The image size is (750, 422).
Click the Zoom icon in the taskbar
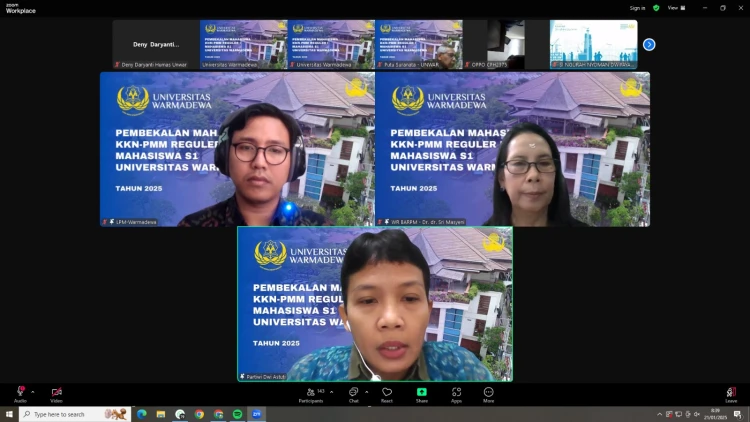point(256,414)
